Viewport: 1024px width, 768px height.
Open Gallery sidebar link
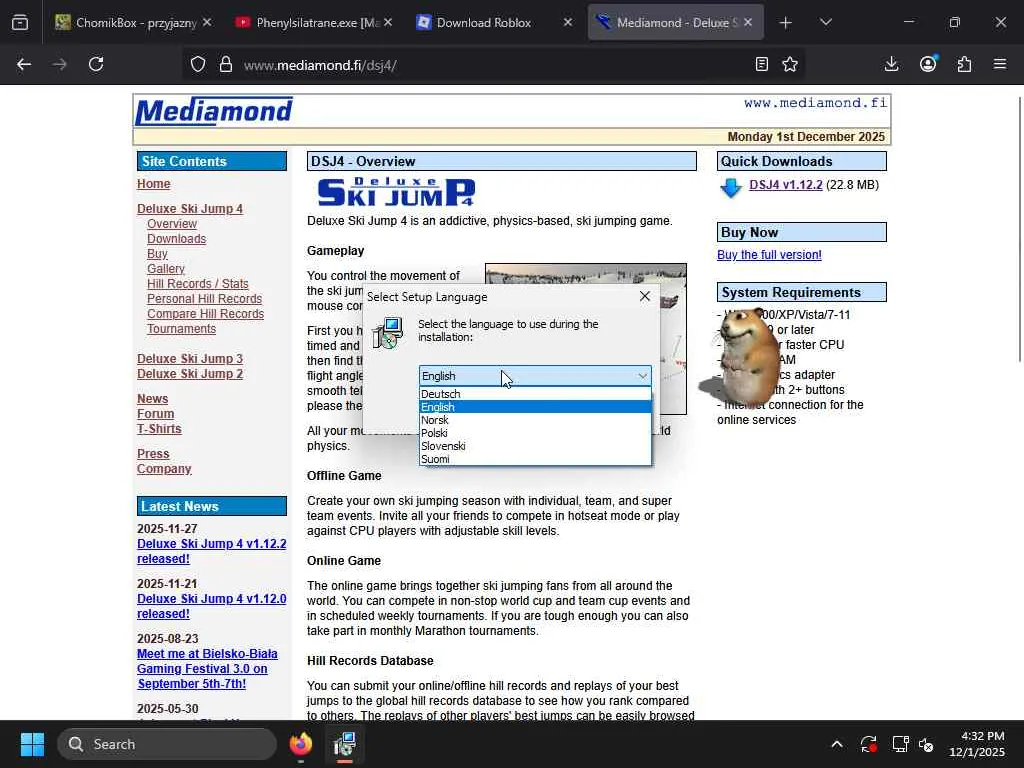tap(166, 269)
